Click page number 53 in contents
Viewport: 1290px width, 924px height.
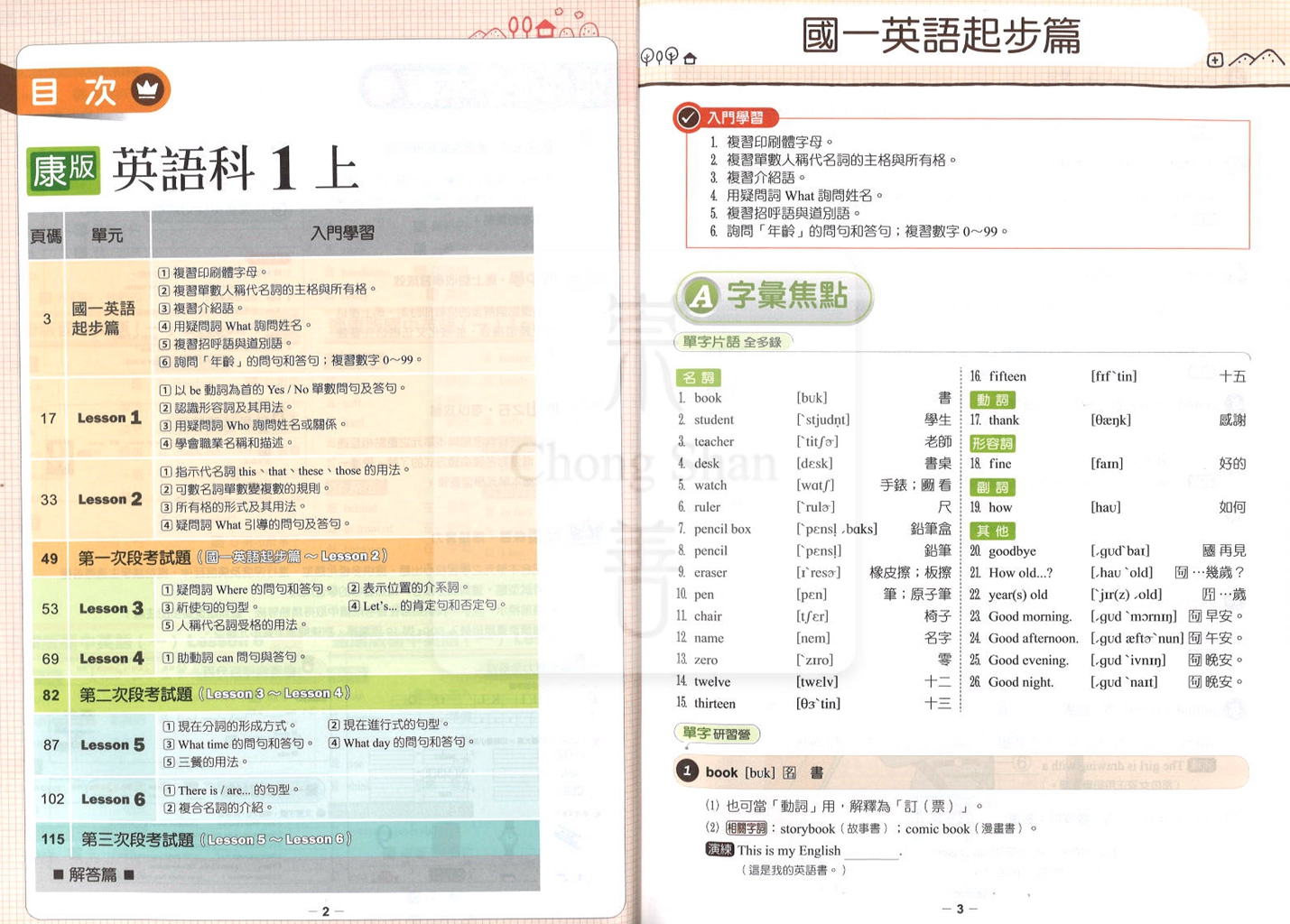click(x=51, y=609)
